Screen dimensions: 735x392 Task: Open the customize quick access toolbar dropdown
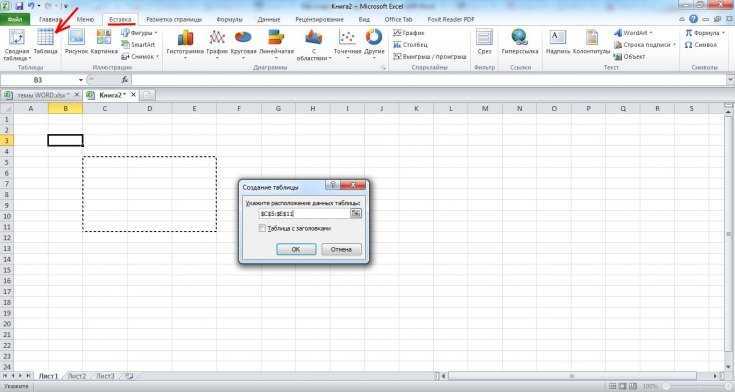point(65,7)
